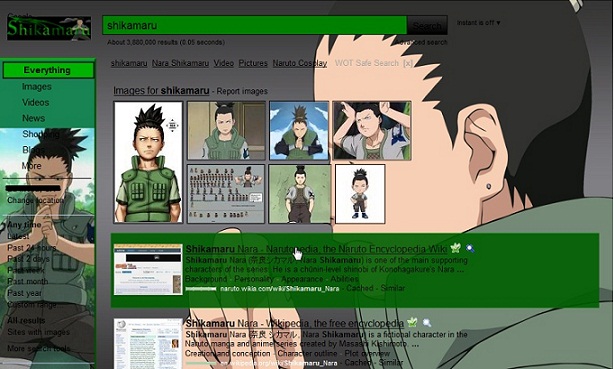The height and width of the screenshot is (369, 614).
Task: Click the WOT rating icon beside Narutopedia result
Action: [x=455, y=248]
